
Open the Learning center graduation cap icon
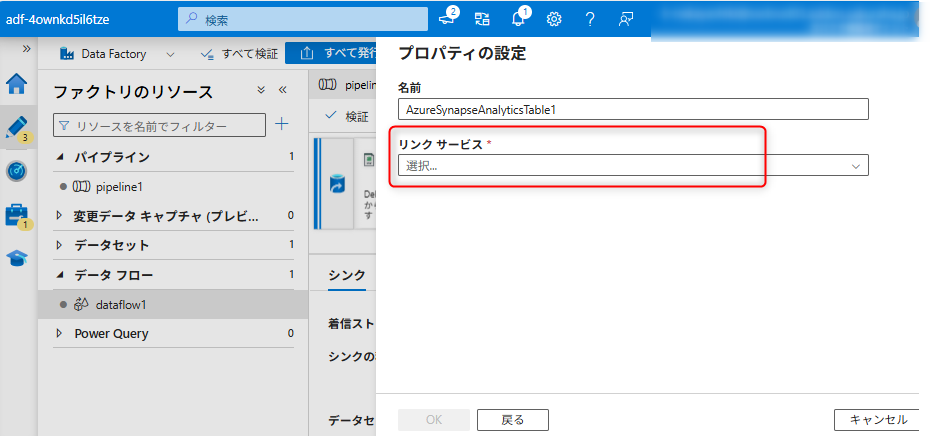tap(17, 258)
